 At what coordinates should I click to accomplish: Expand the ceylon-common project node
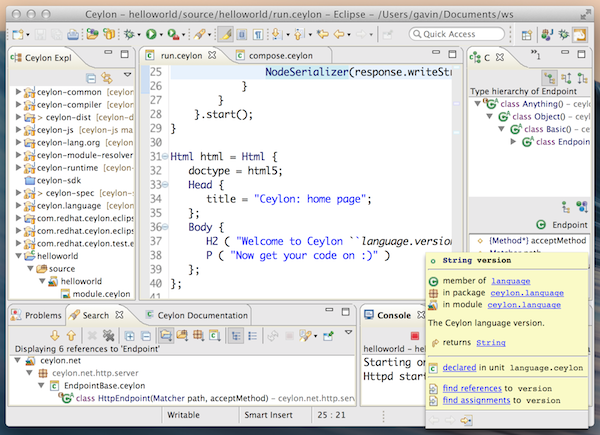(x=19, y=92)
